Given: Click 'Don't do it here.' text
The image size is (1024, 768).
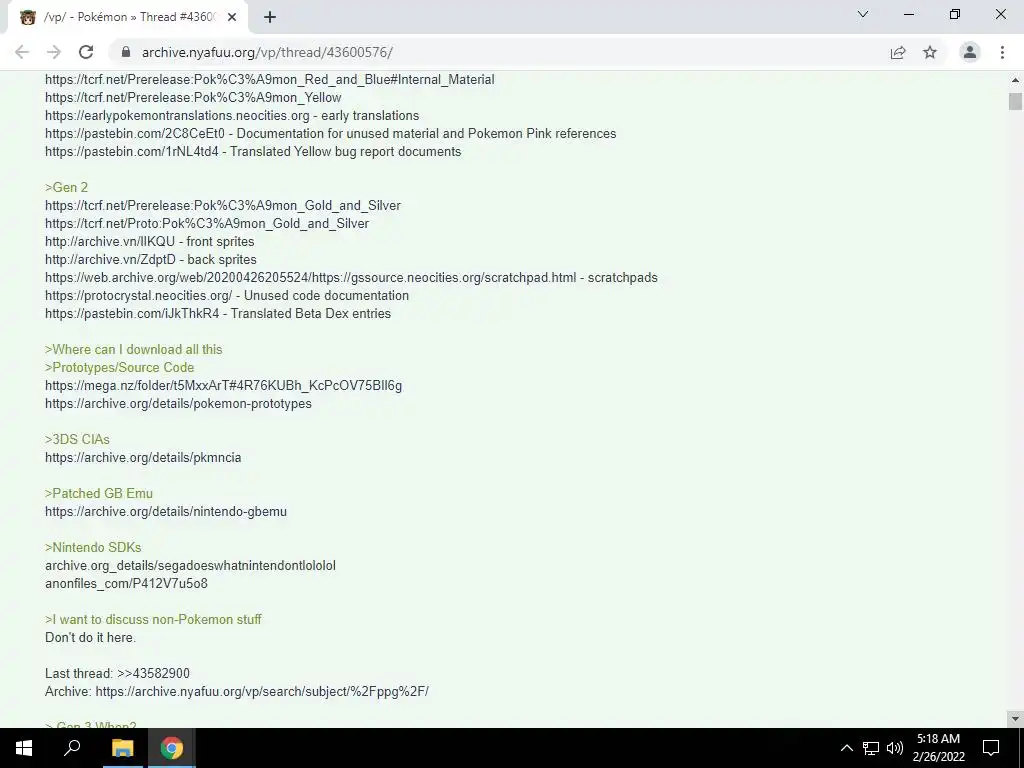Looking at the screenshot, I should pyautogui.click(x=90, y=637).
